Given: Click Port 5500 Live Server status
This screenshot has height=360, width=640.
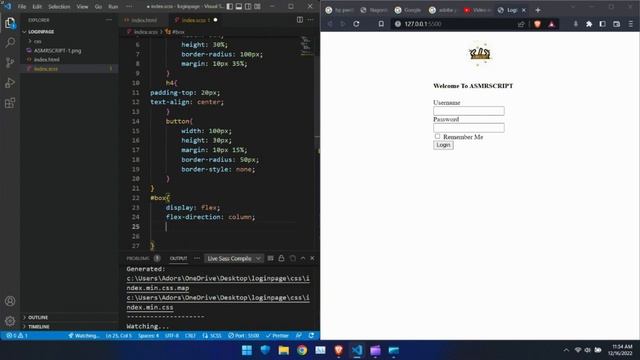Looking at the screenshot, I should [x=244, y=336].
